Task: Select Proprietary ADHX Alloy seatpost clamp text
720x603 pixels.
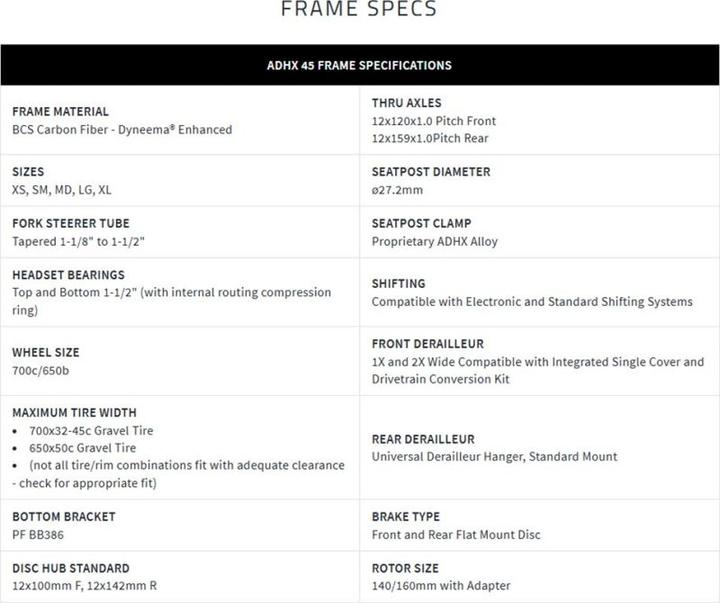Action: click(x=435, y=242)
